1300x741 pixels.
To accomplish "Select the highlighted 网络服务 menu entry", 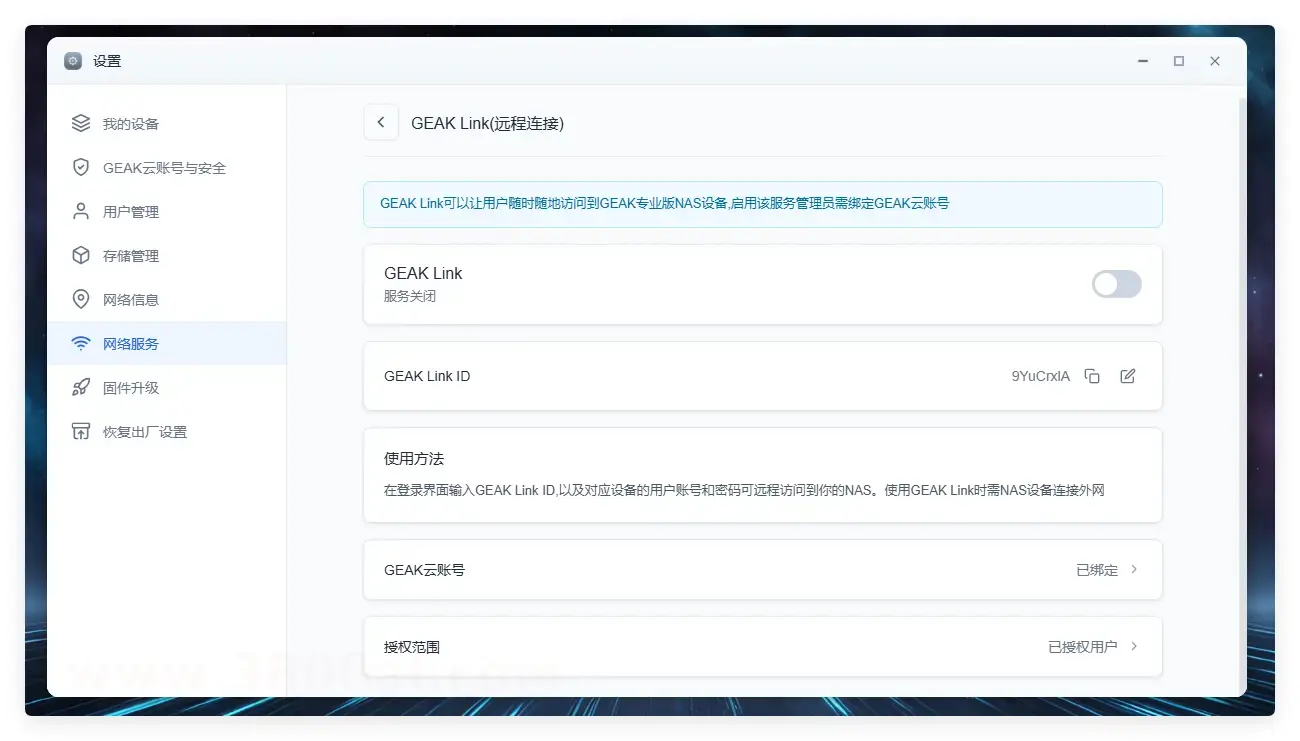I will 128,343.
